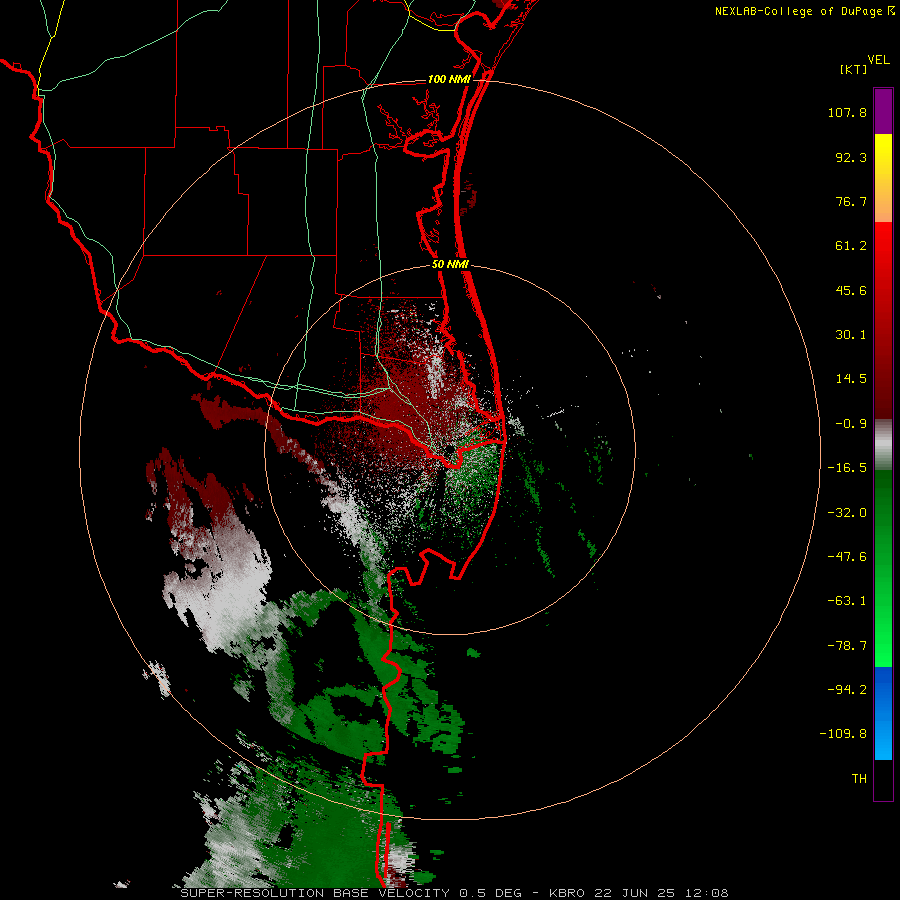Click the 45.6 velocity scale value

click(x=851, y=290)
